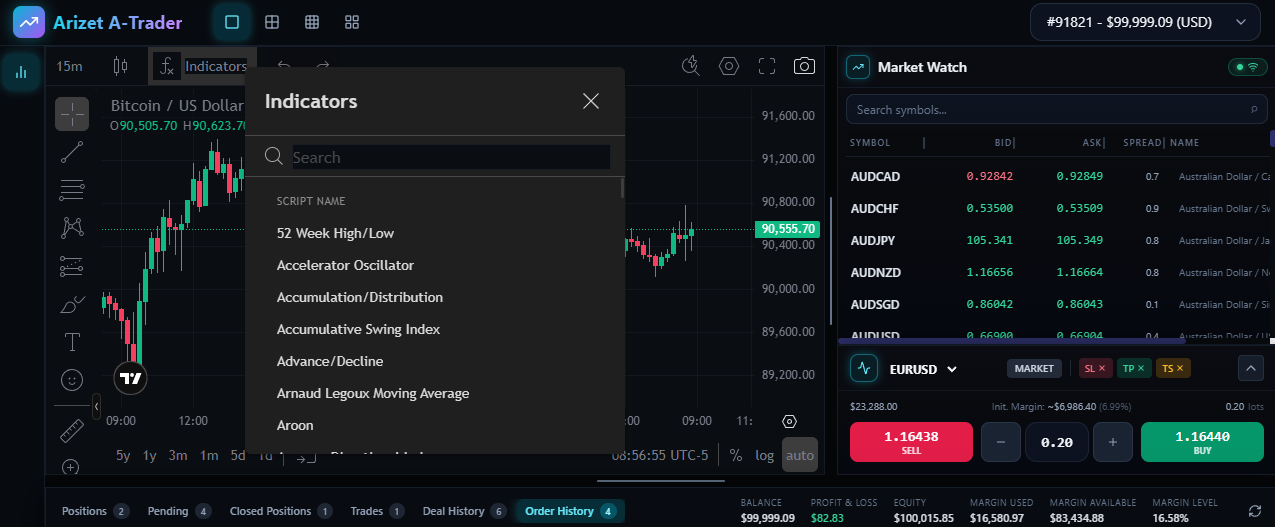Select the pattern drawing tool
The image size is (1275, 527).
click(72, 228)
